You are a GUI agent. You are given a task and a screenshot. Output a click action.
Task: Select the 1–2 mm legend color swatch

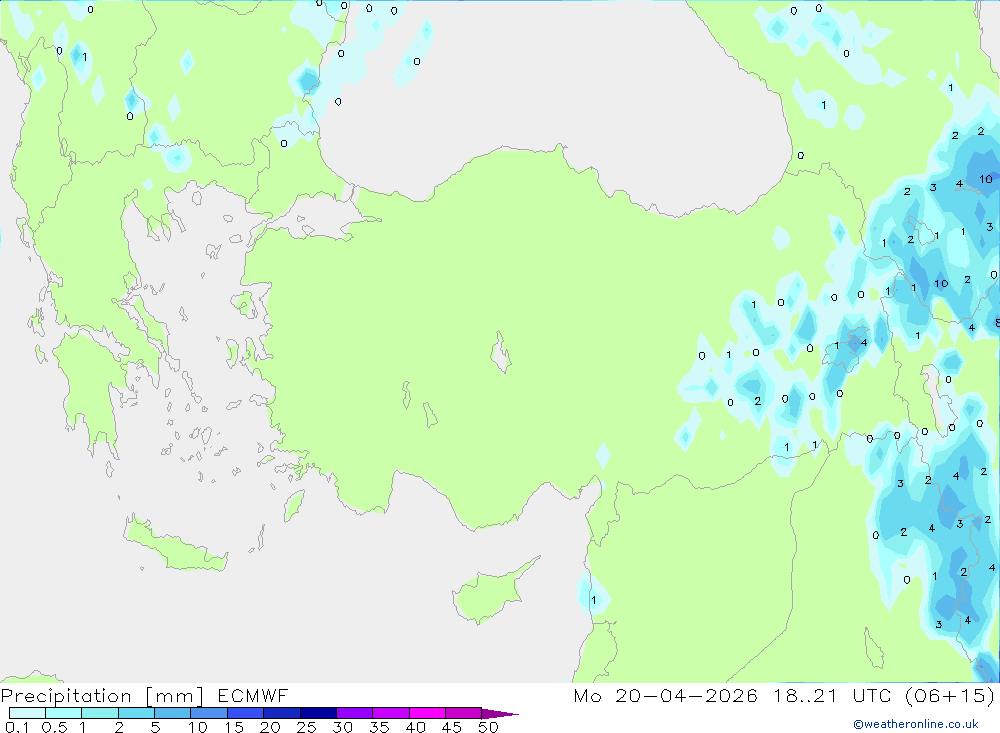pos(99,713)
